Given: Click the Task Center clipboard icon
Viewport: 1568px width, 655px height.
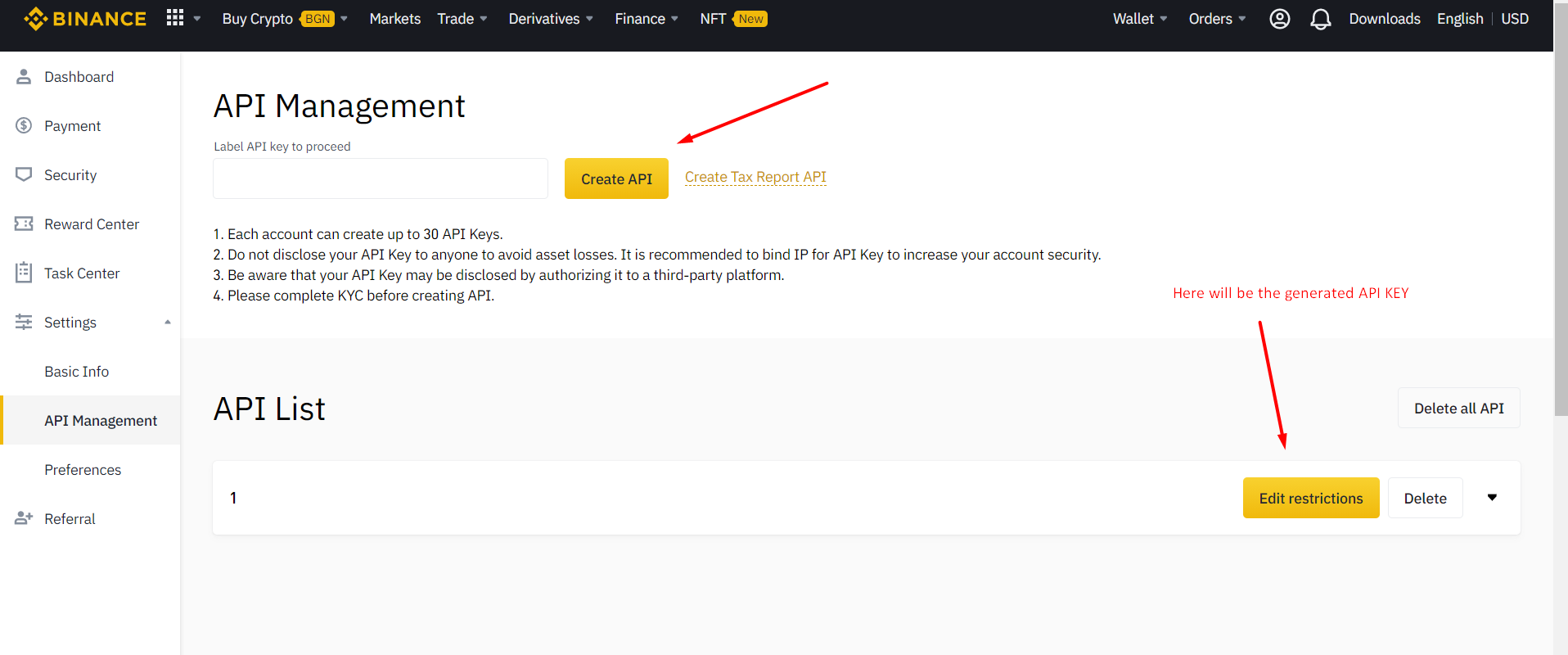Looking at the screenshot, I should 24,273.
